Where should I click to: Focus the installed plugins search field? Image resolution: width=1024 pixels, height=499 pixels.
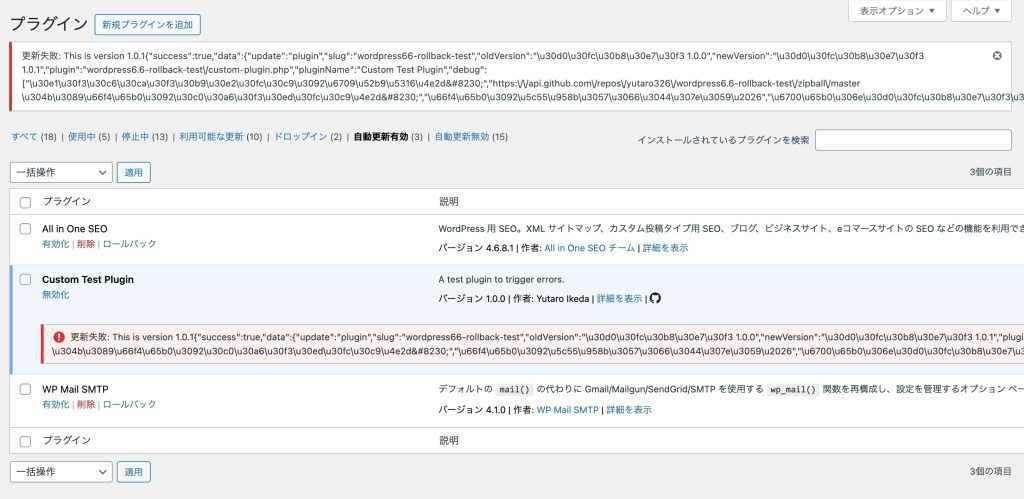click(x=913, y=140)
